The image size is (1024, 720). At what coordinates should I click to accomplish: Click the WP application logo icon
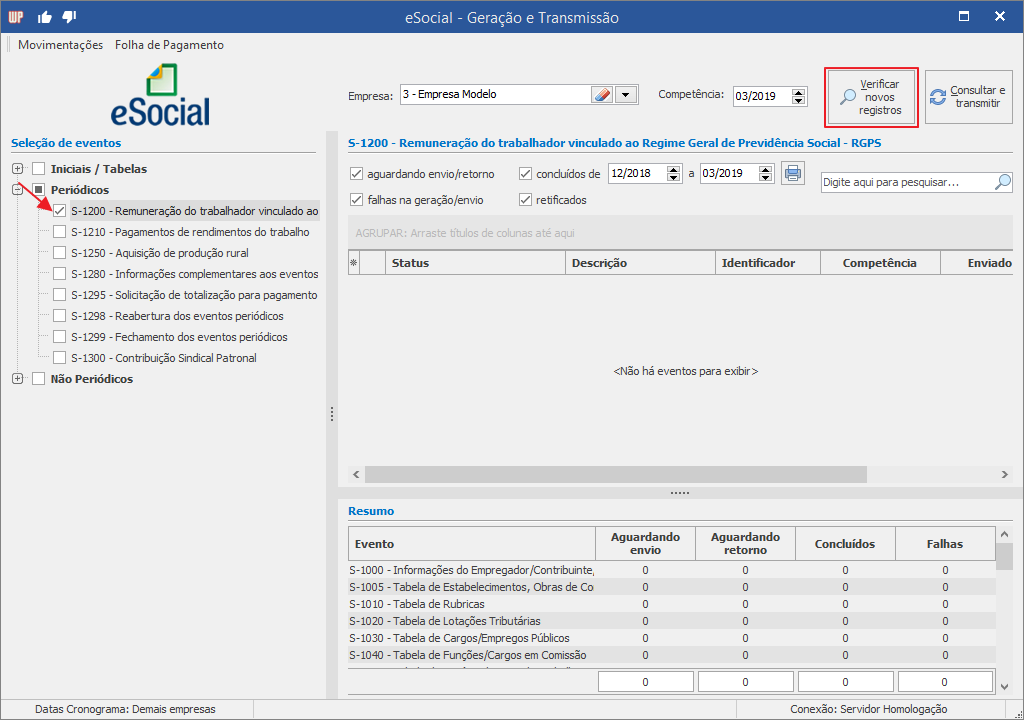pyautogui.click(x=16, y=17)
